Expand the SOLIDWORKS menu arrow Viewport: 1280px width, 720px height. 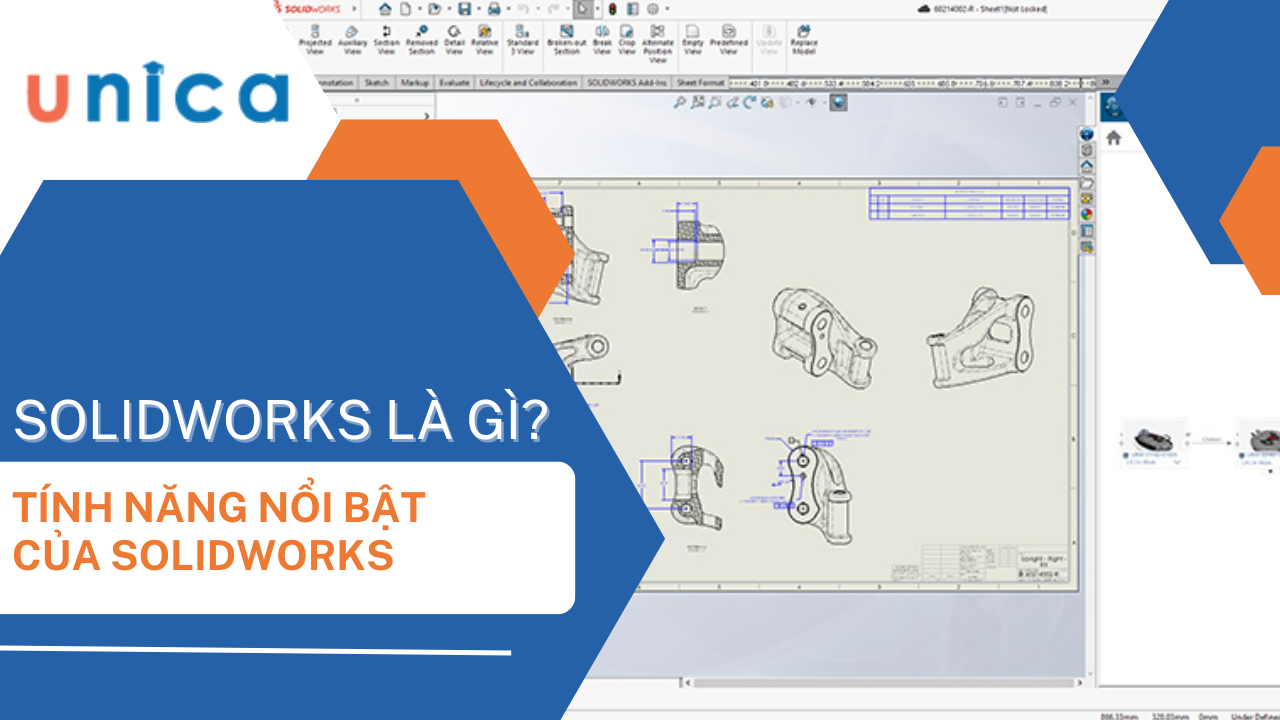pos(354,9)
